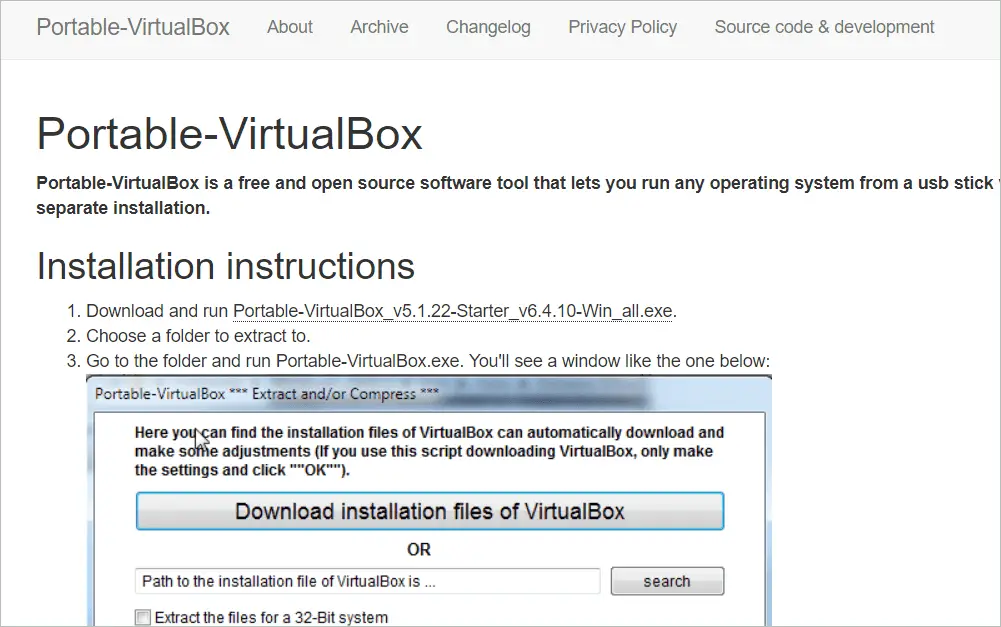Go to the Archive page

coord(379,27)
